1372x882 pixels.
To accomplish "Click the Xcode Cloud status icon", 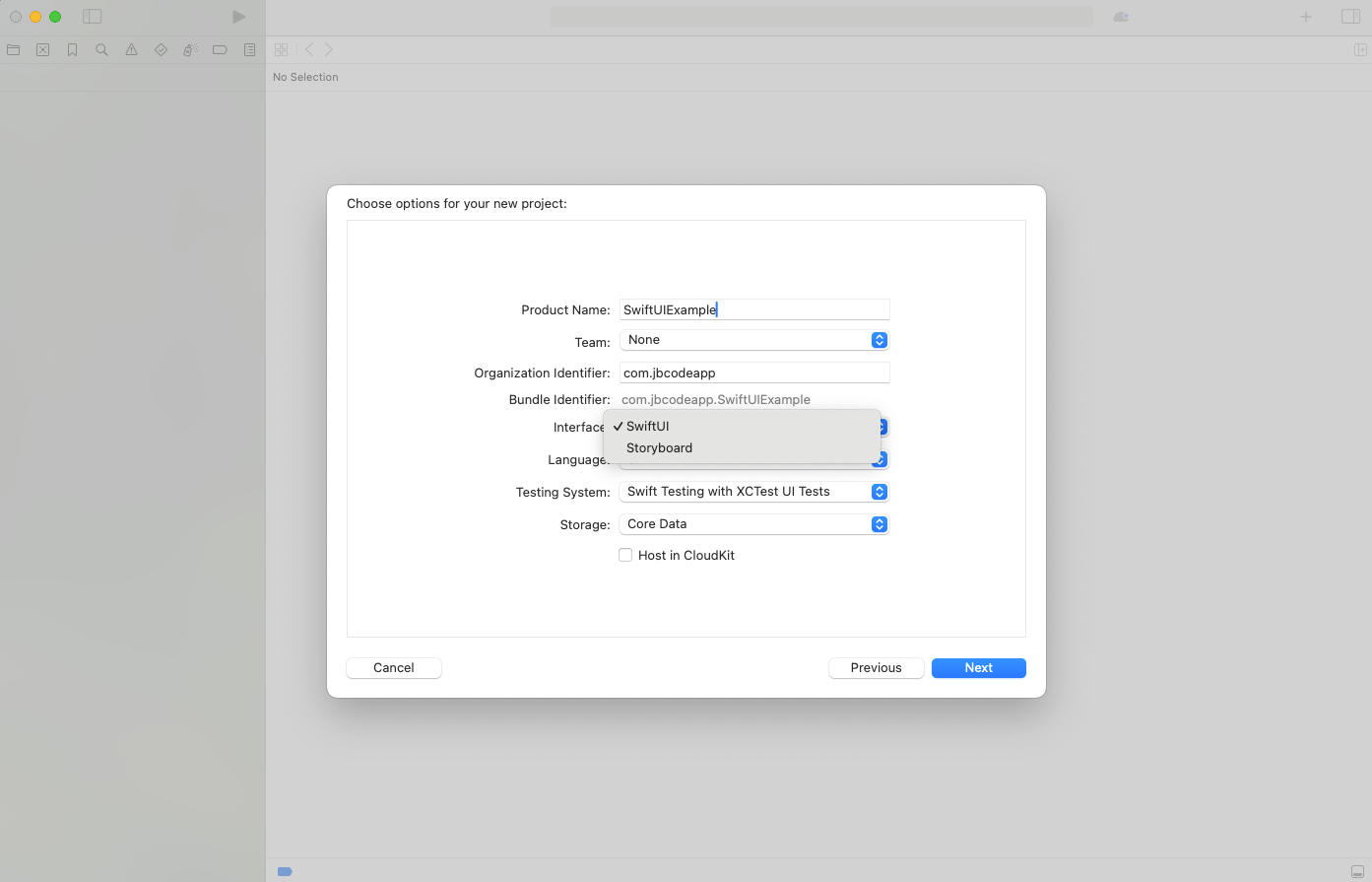I will pos(1121,17).
